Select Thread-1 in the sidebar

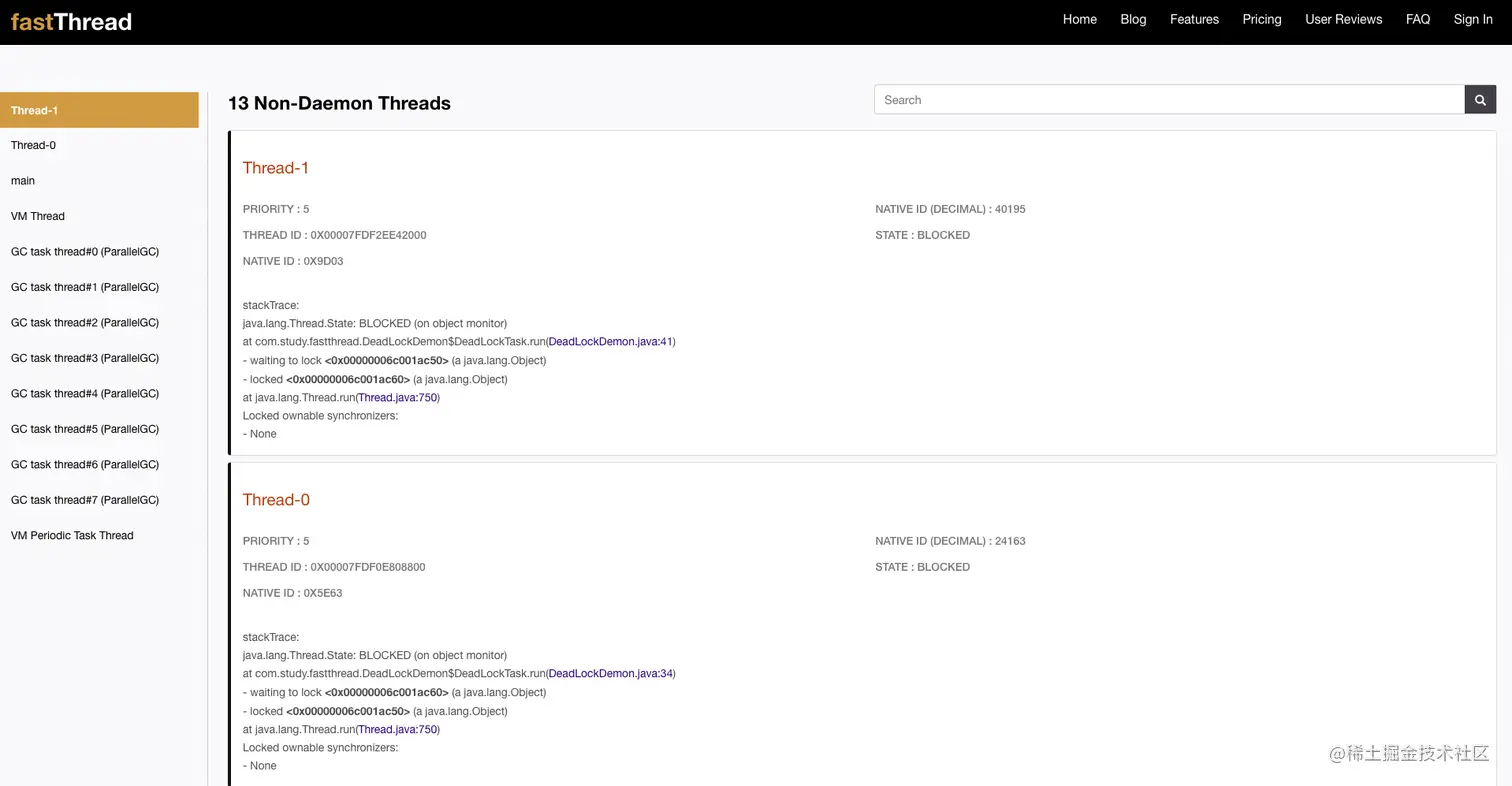point(99,110)
